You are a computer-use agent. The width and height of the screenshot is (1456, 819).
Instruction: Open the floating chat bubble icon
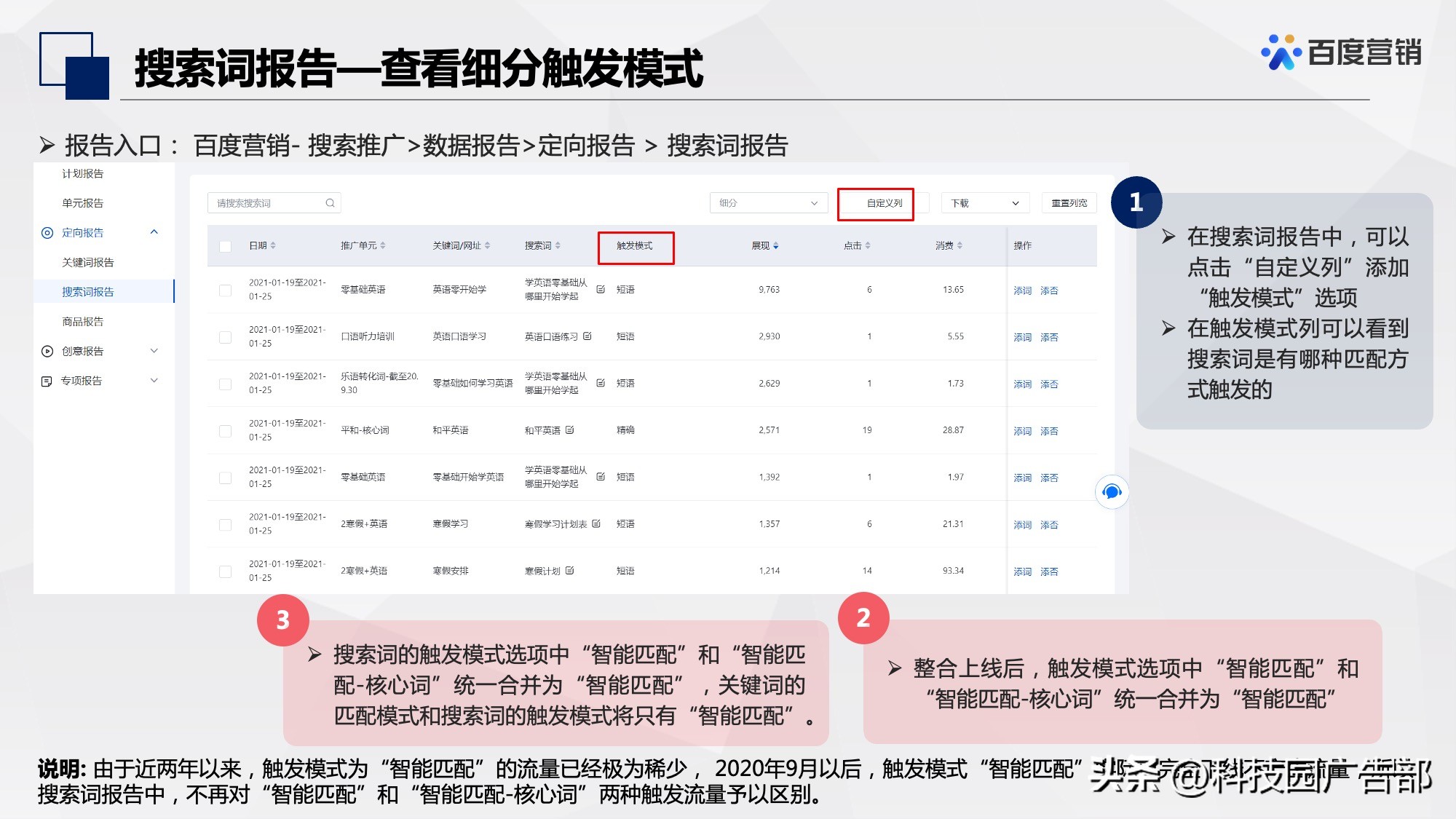point(1112,492)
